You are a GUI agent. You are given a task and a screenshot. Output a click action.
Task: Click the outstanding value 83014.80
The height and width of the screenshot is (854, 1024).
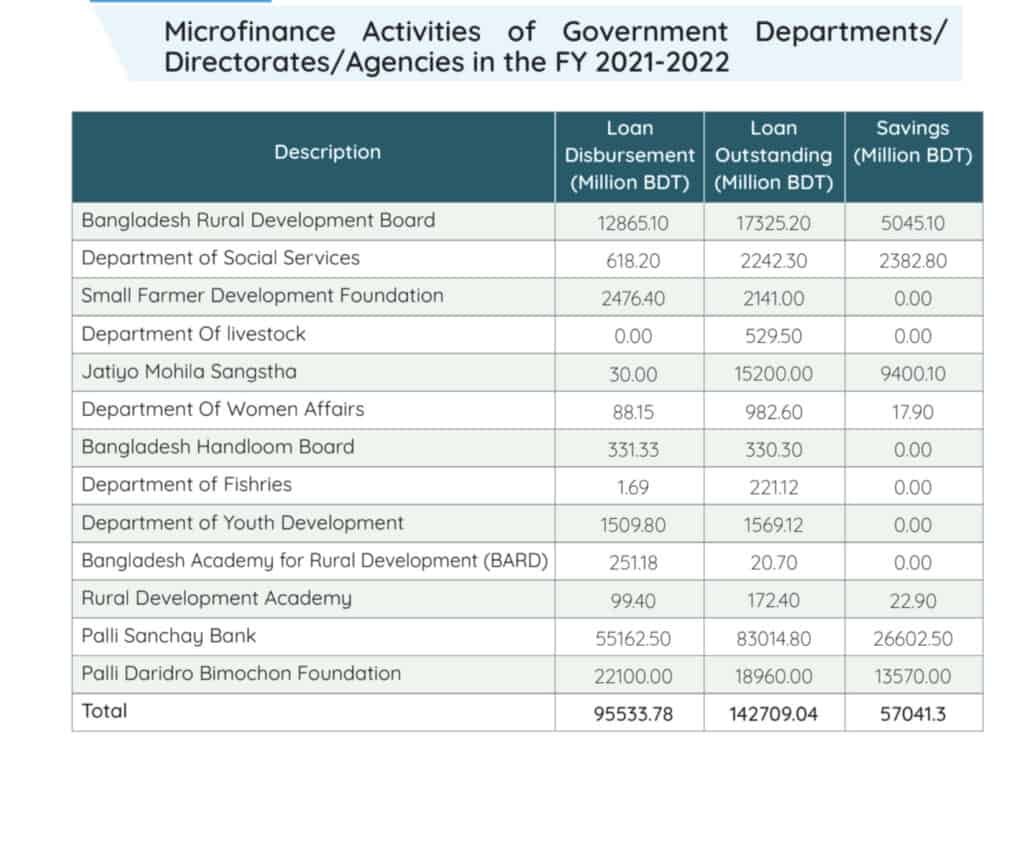coord(773,639)
